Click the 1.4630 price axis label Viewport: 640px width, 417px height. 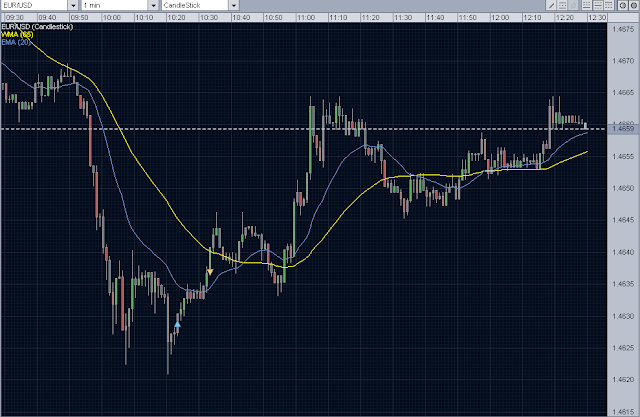click(623, 316)
